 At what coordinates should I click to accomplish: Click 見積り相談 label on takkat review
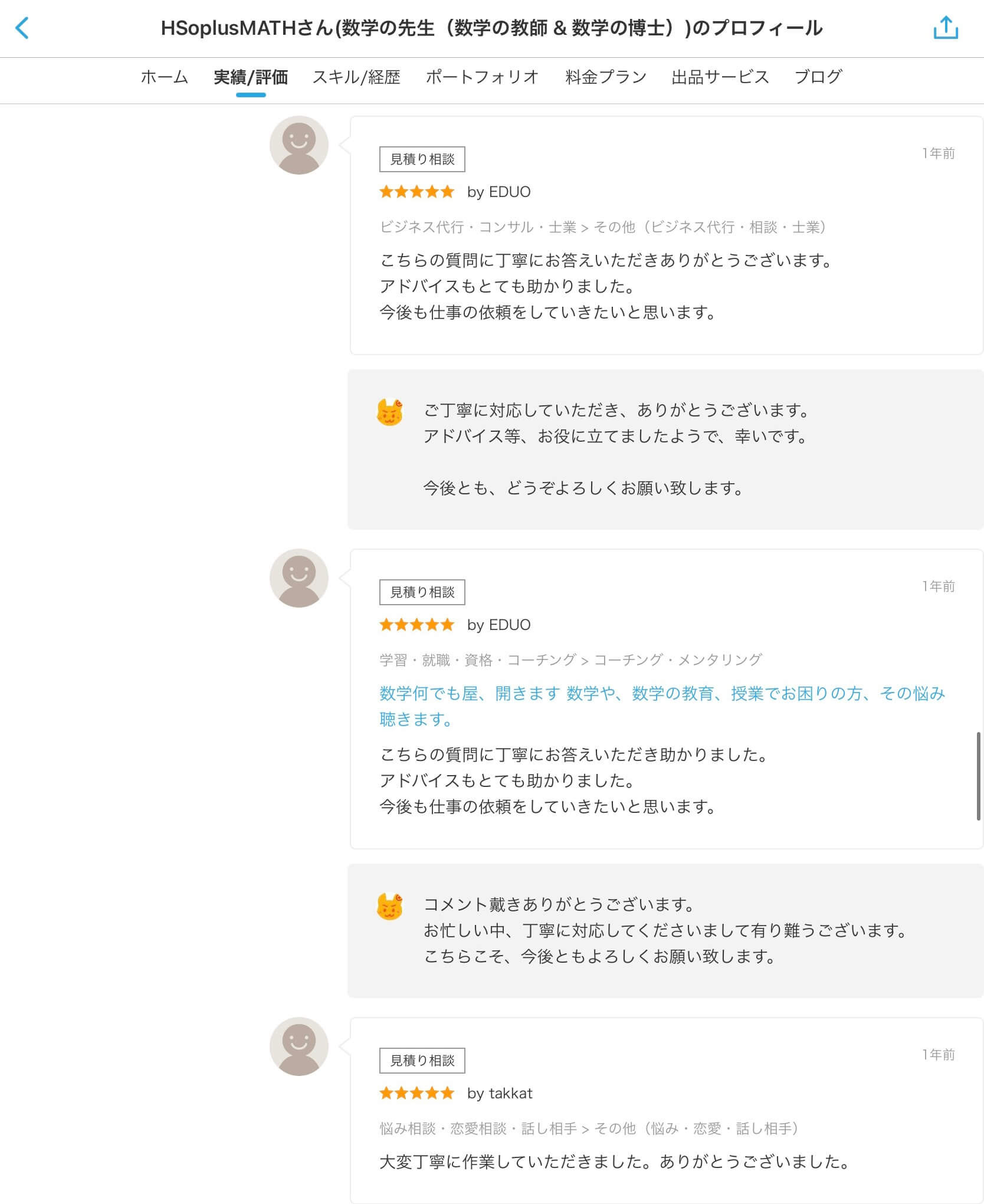tap(422, 1061)
